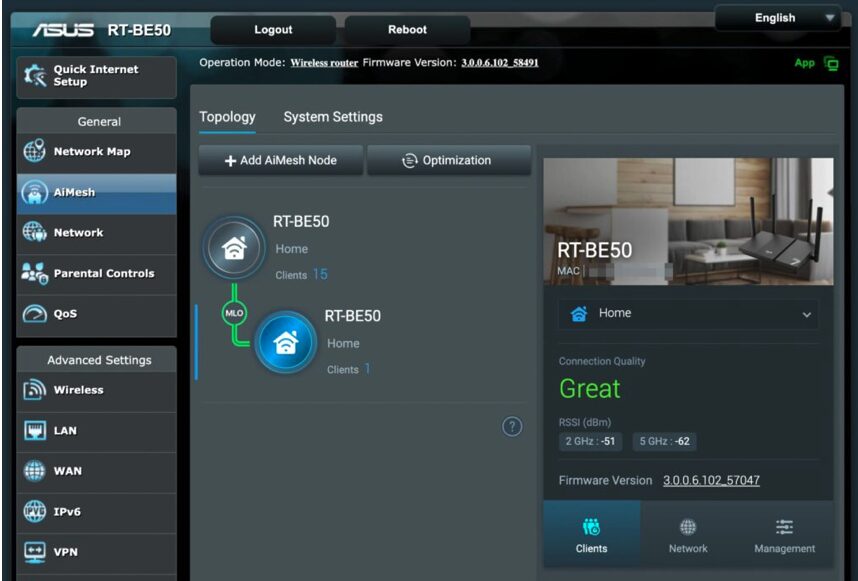Click the Add AiMesh Node button
Image resolution: width=858 pixels, height=581 pixels.
(281, 160)
